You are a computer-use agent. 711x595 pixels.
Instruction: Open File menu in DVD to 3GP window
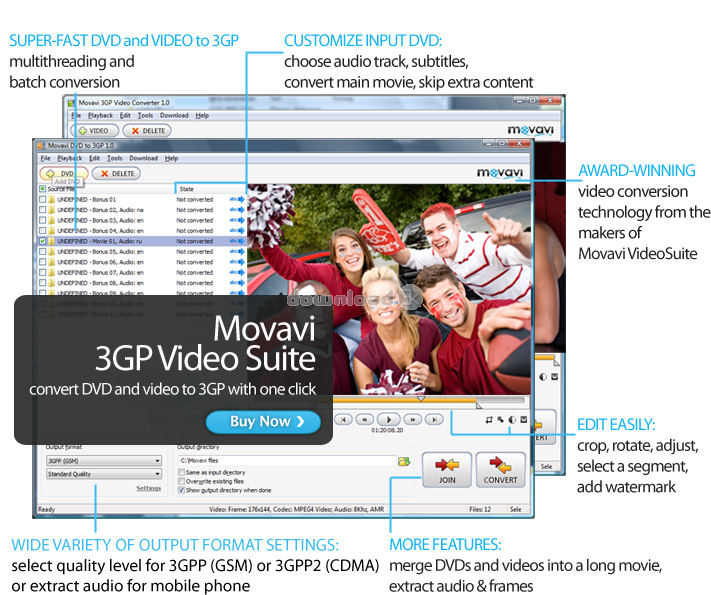point(45,158)
